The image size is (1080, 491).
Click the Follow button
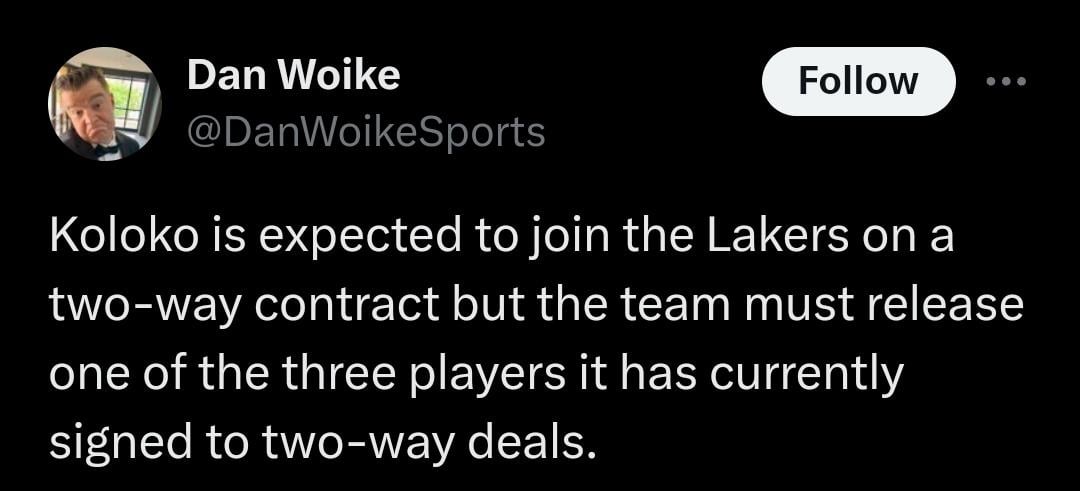coord(858,81)
